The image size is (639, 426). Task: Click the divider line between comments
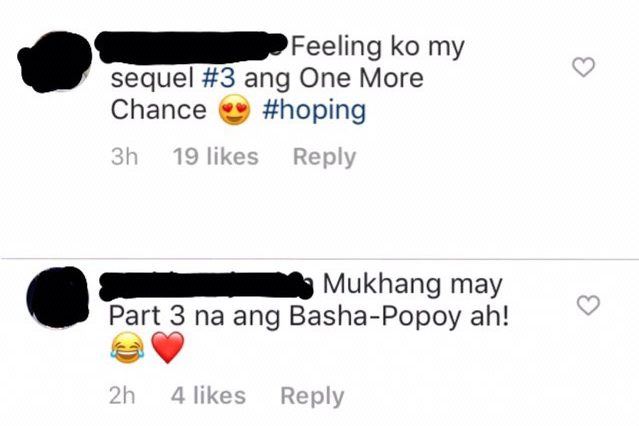320,258
